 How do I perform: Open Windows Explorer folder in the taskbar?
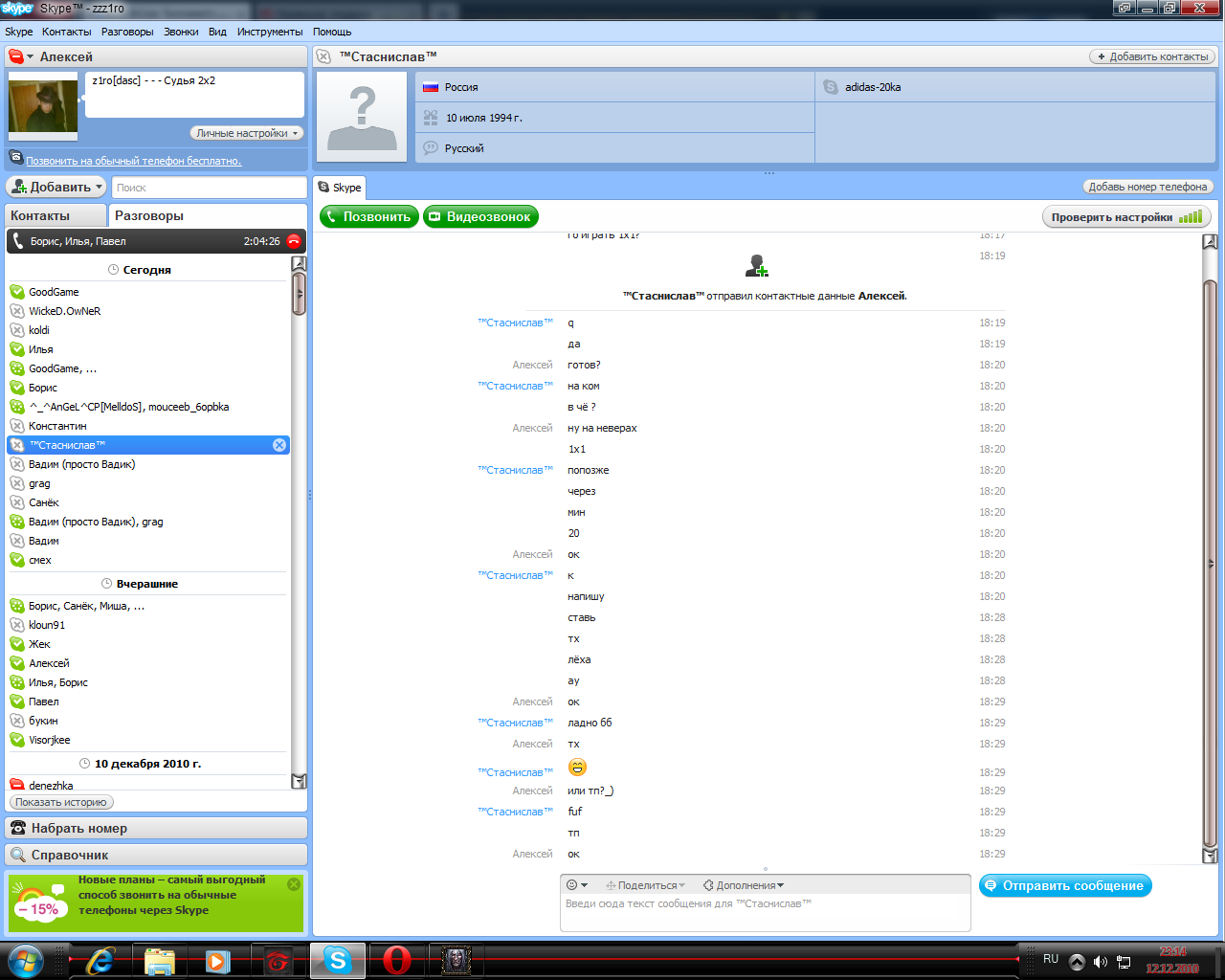160,960
